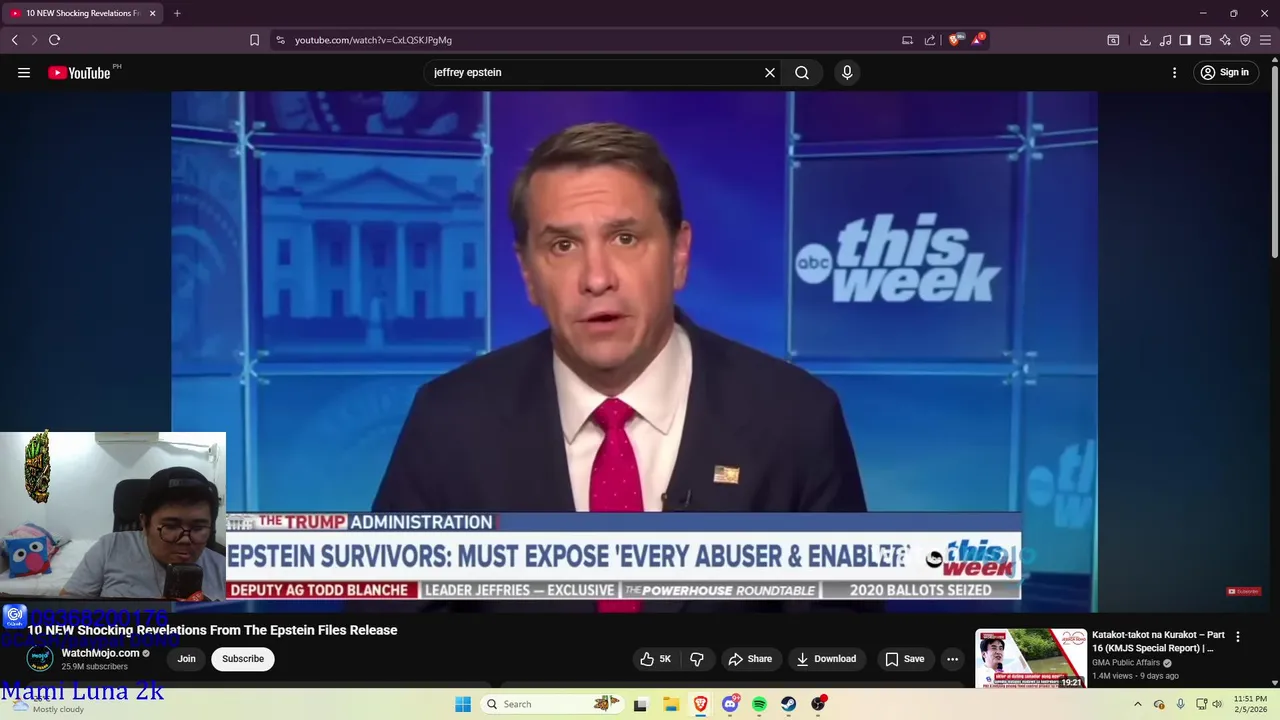This screenshot has width=1280, height=720.
Task: Click the Join membership button
Action: tap(187, 659)
